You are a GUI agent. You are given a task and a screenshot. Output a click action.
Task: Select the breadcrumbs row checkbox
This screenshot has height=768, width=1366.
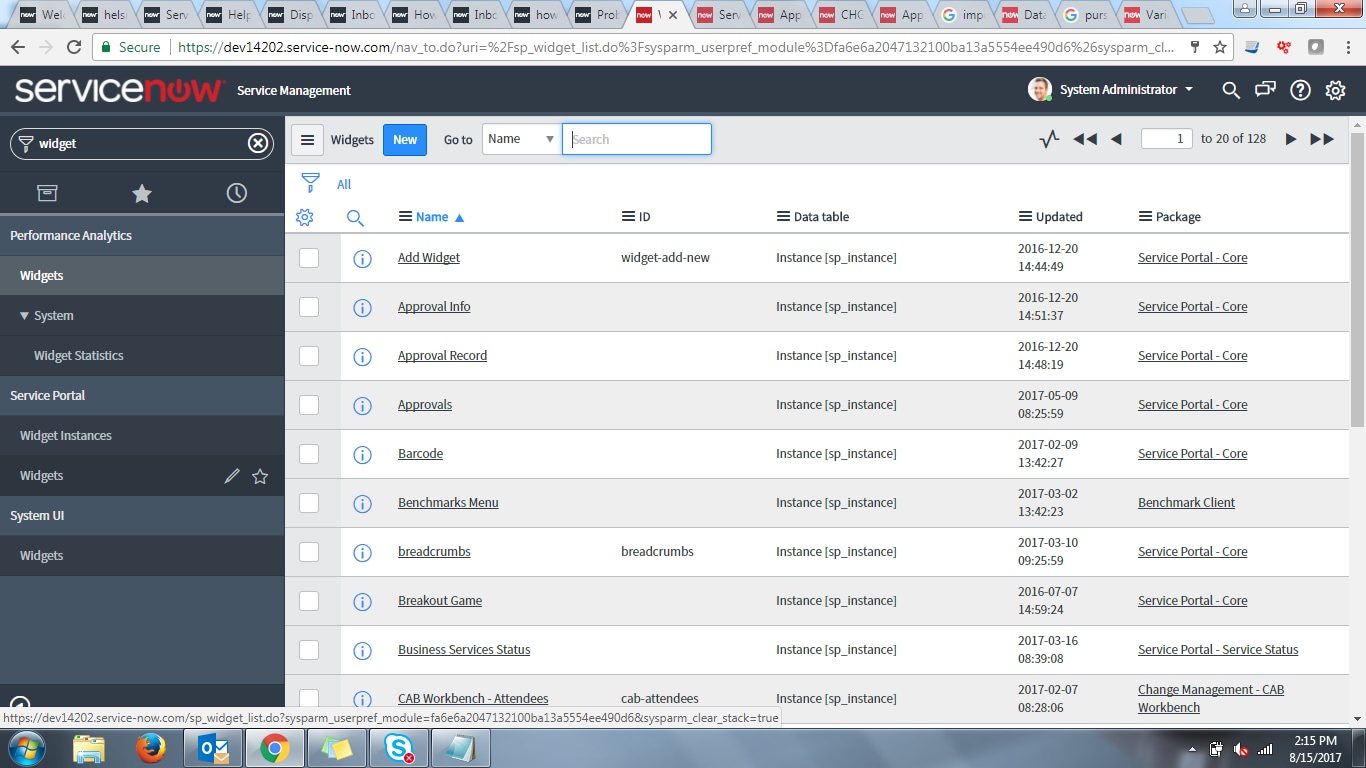click(x=309, y=552)
